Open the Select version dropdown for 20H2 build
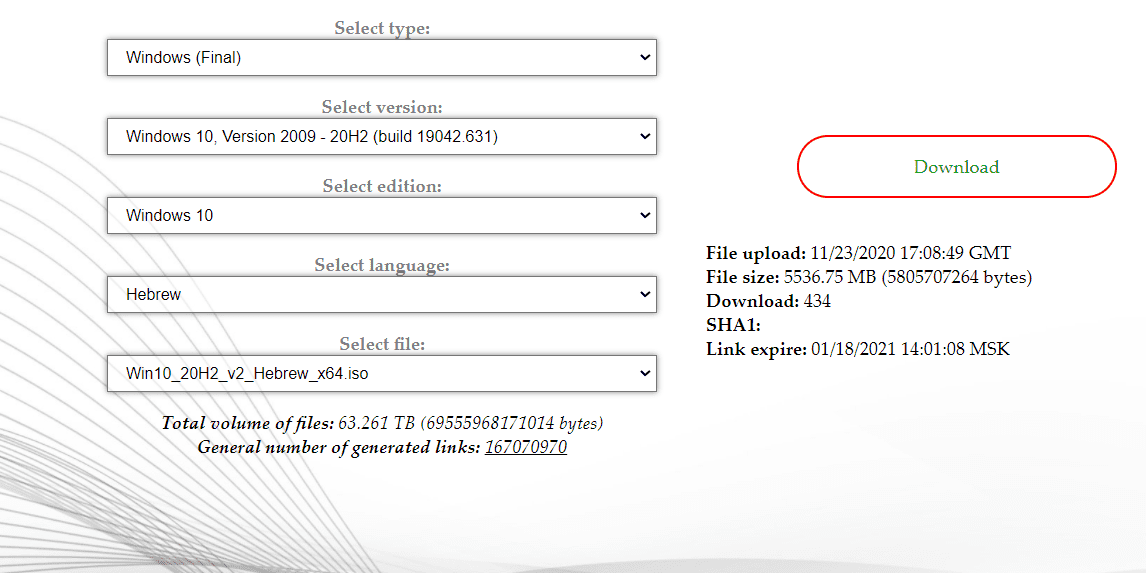The width and height of the screenshot is (1146, 573). pos(382,136)
